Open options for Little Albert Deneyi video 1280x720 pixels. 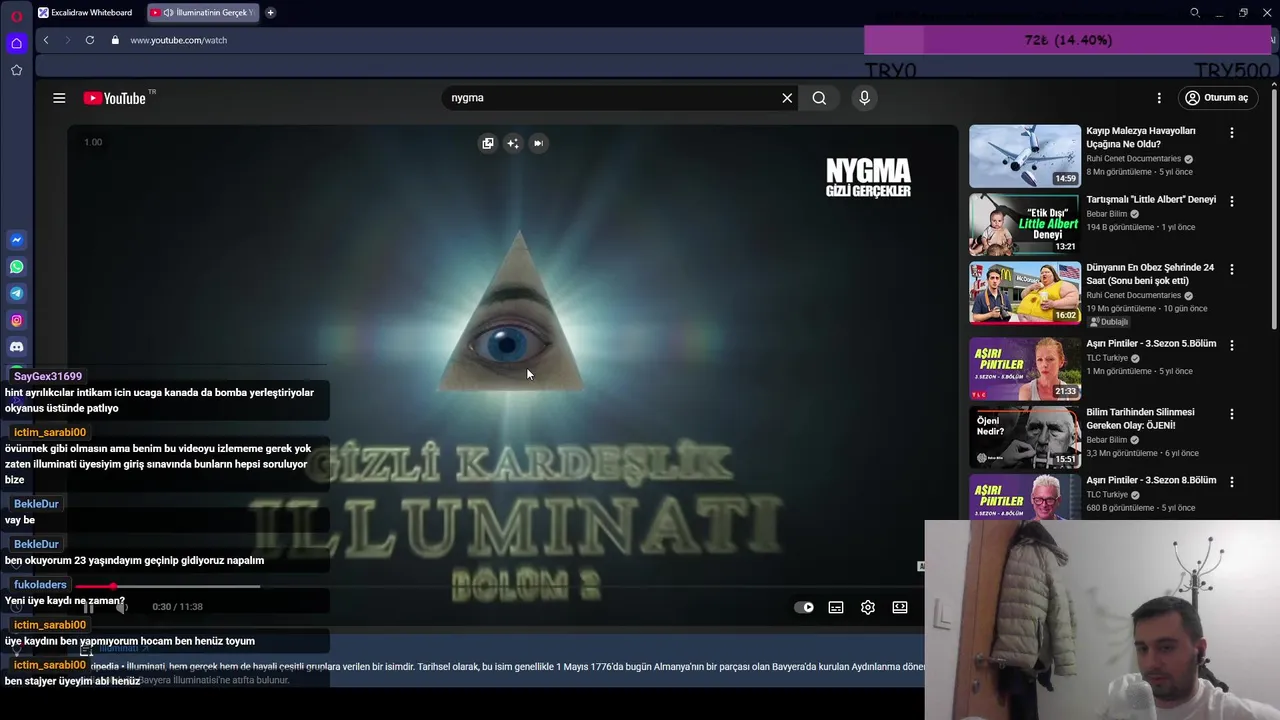point(1232,201)
